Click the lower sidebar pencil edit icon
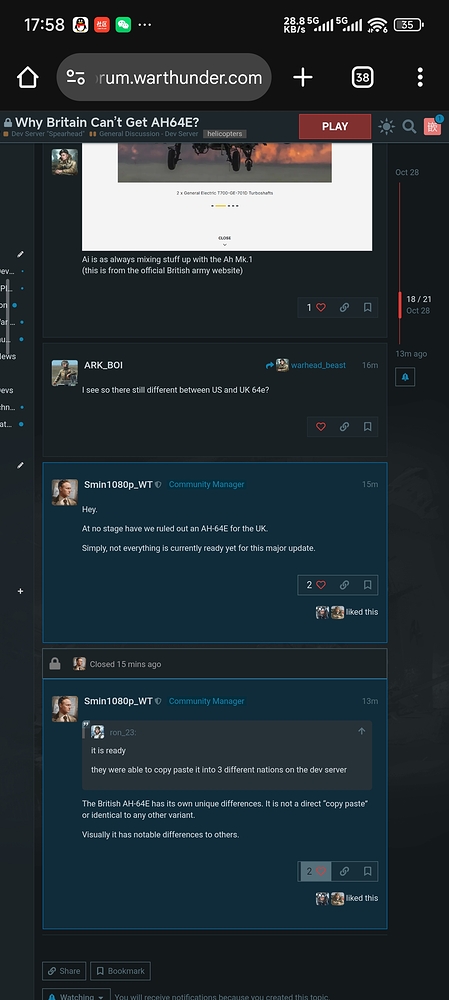The width and height of the screenshot is (449, 1000). click(20, 466)
